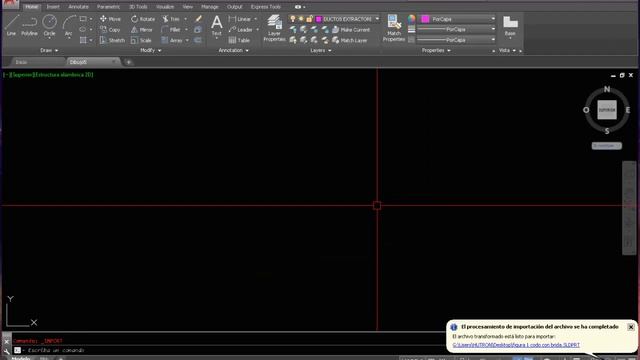The width and height of the screenshot is (640, 360).
Task: Switch to Manage ribbon tab
Action: tap(210, 7)
